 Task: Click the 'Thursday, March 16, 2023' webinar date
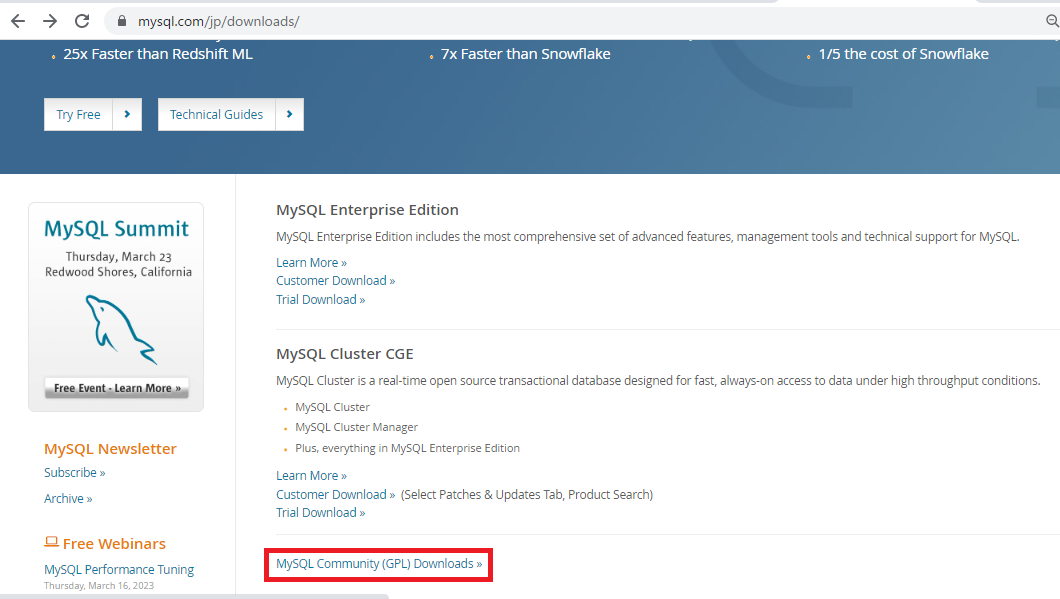tap(99, 585)
